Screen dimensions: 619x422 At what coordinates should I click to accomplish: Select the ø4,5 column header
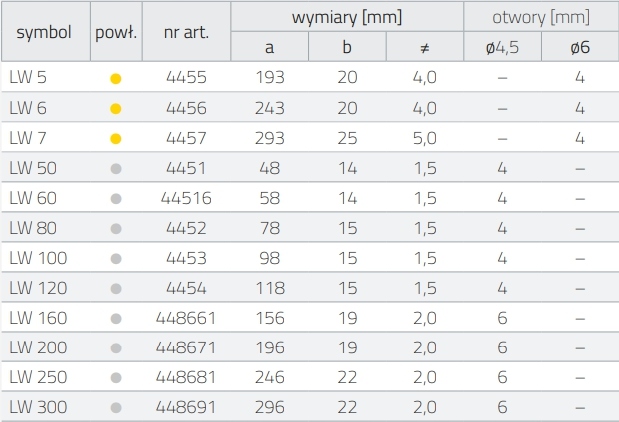coord(502,47)
